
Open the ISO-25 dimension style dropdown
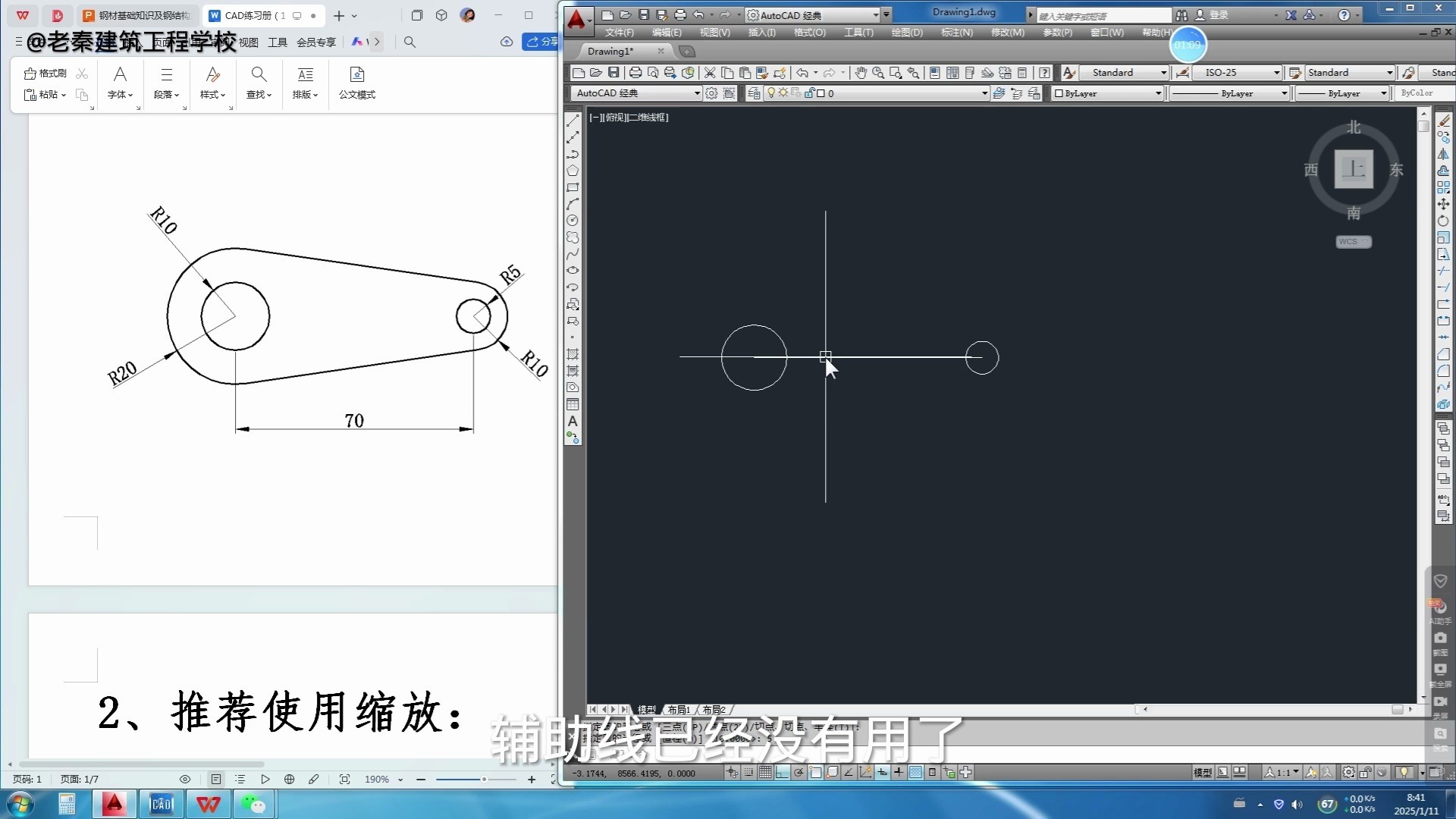tap(1276, 73)
